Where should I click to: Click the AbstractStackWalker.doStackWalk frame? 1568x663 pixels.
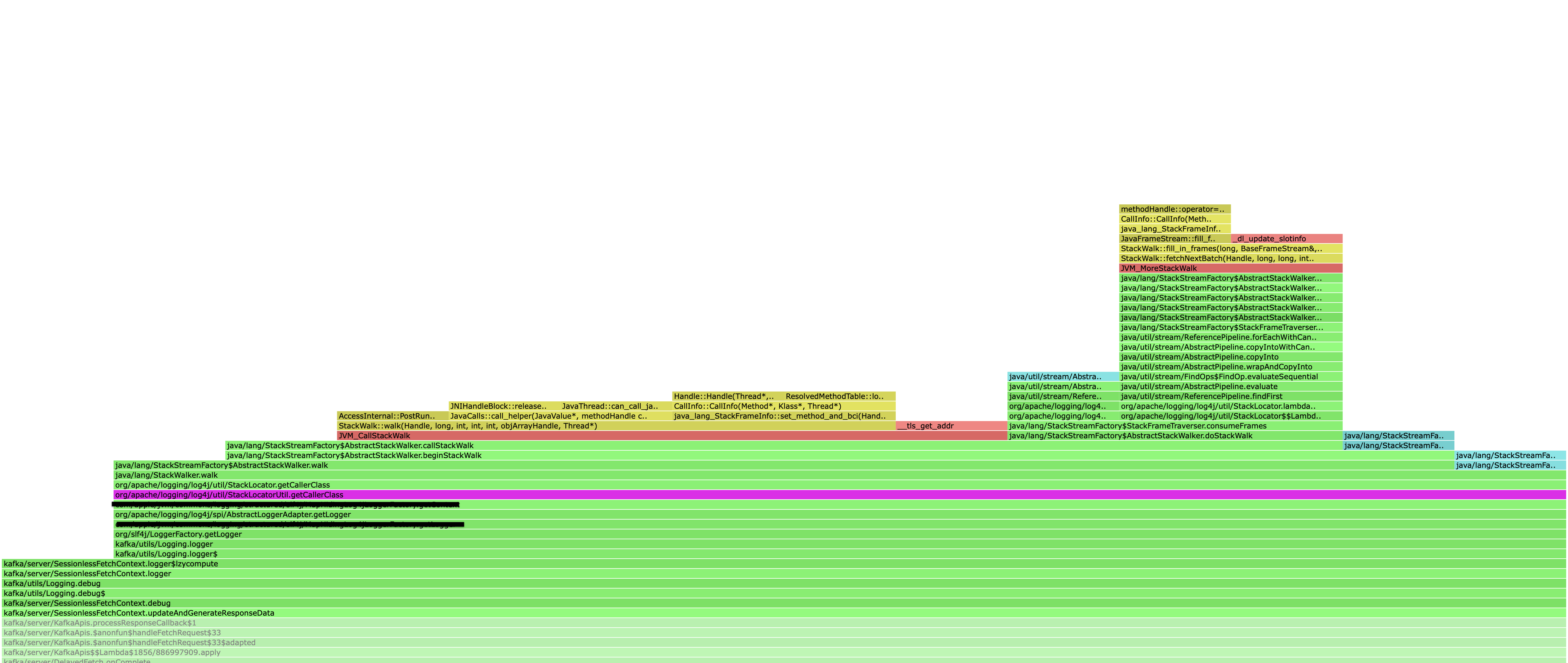click(1175, 436)
